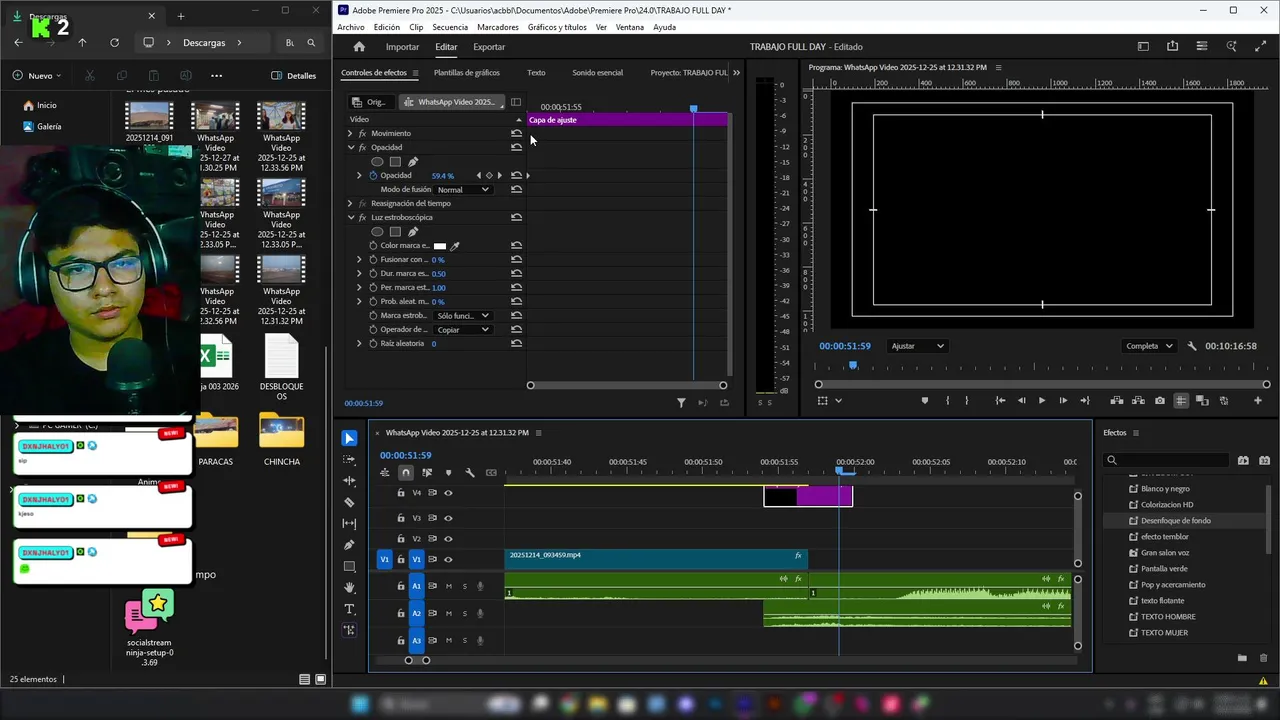This screenshot has height=720, width=1280.
Task: Mute audio track A1
Action: [x=448, y=586]
